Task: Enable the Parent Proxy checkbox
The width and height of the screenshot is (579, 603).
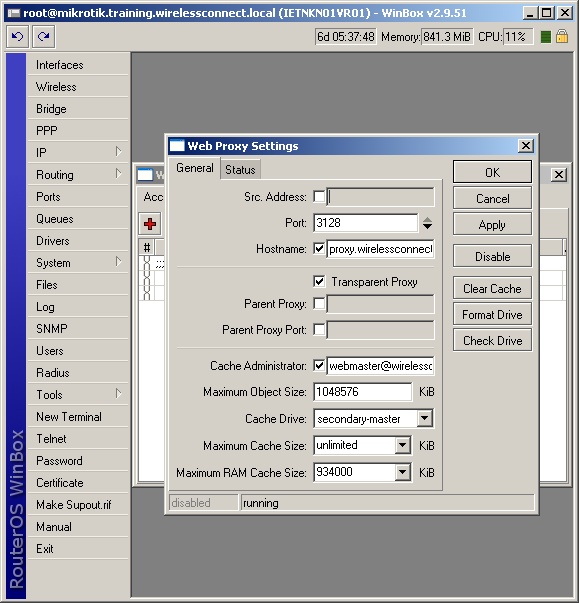Action: pyautogui.click(x=319, y=304)
